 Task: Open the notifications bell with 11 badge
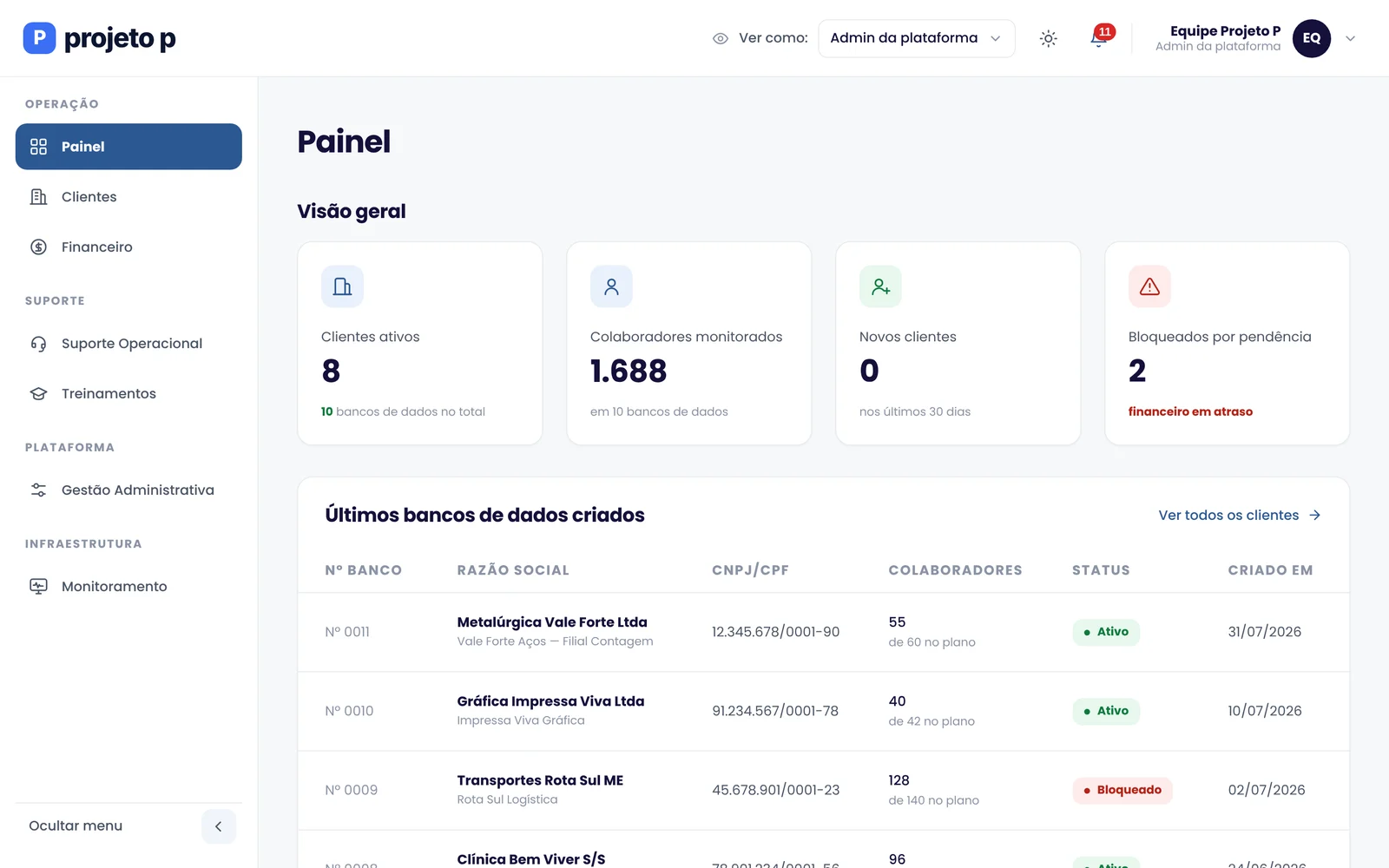pos(1100,37)
